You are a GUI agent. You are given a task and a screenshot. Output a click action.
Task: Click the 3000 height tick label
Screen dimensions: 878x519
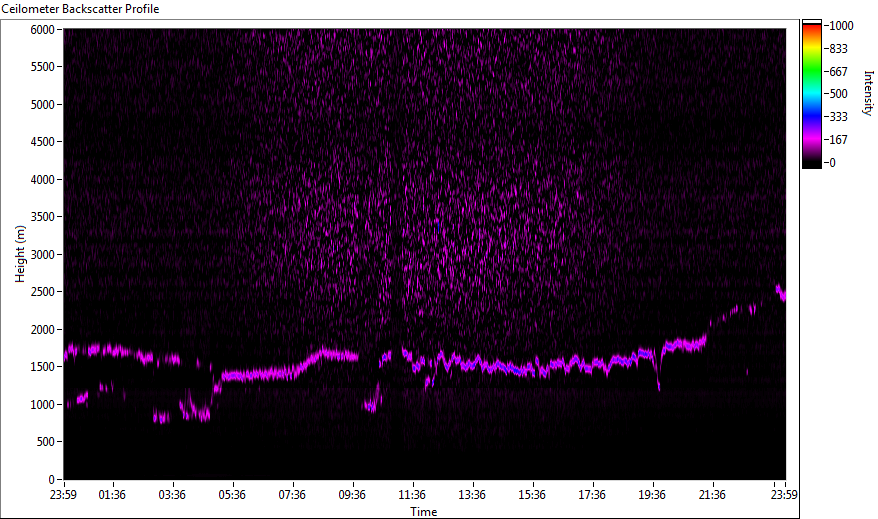tap(43, 255)
